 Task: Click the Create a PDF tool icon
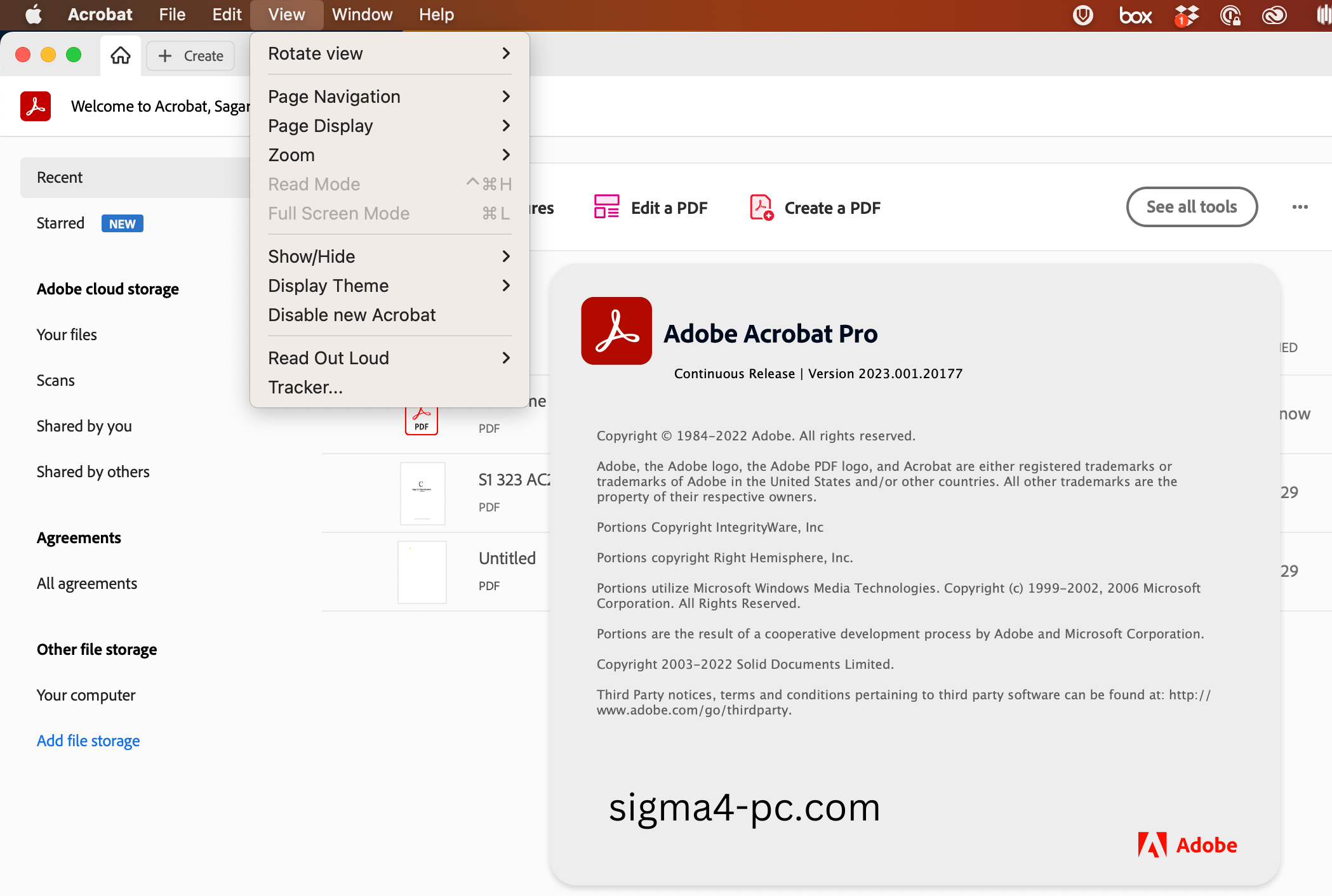761,207
